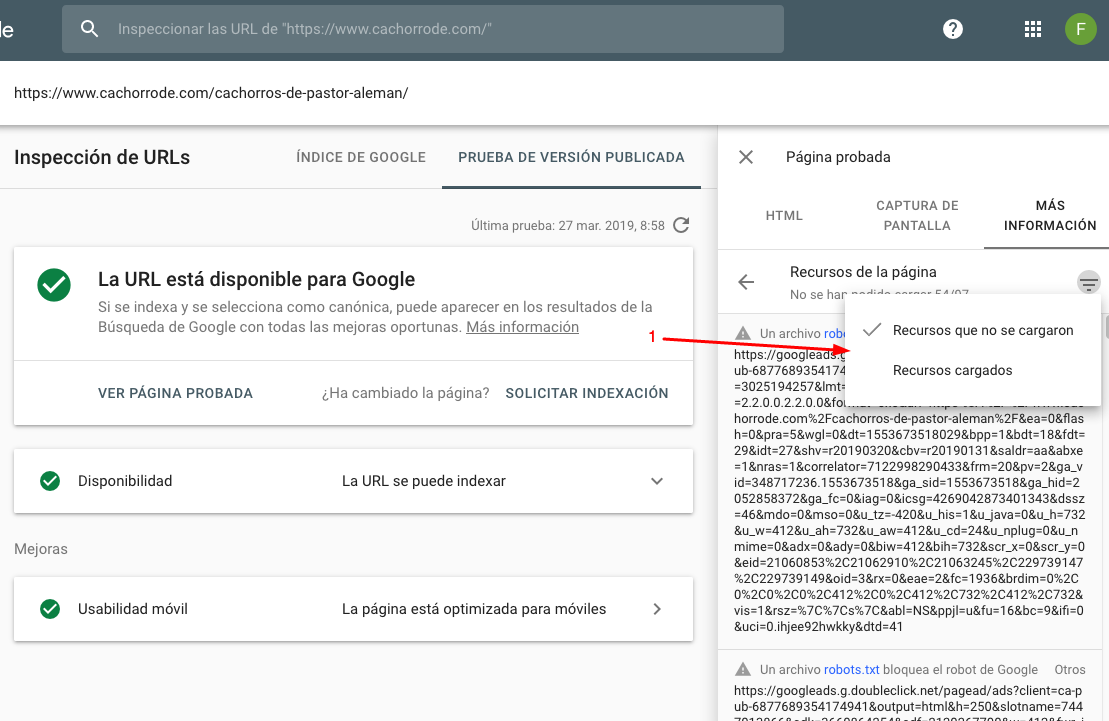Close the Página probada panel
The height and width of the screenshot is (721, 1109).
coord(746,157)
